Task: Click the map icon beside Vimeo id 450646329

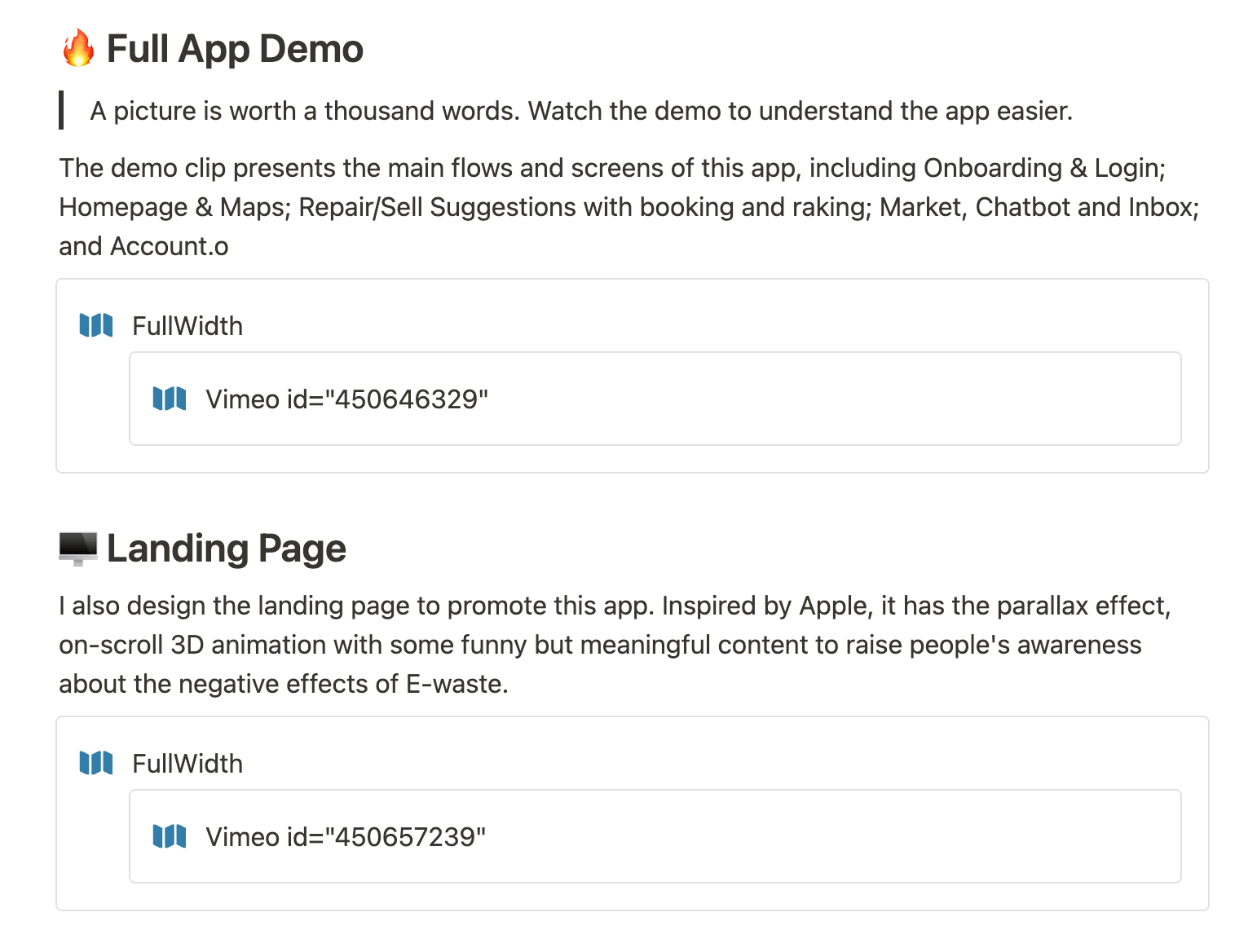Action: [170, 399]
